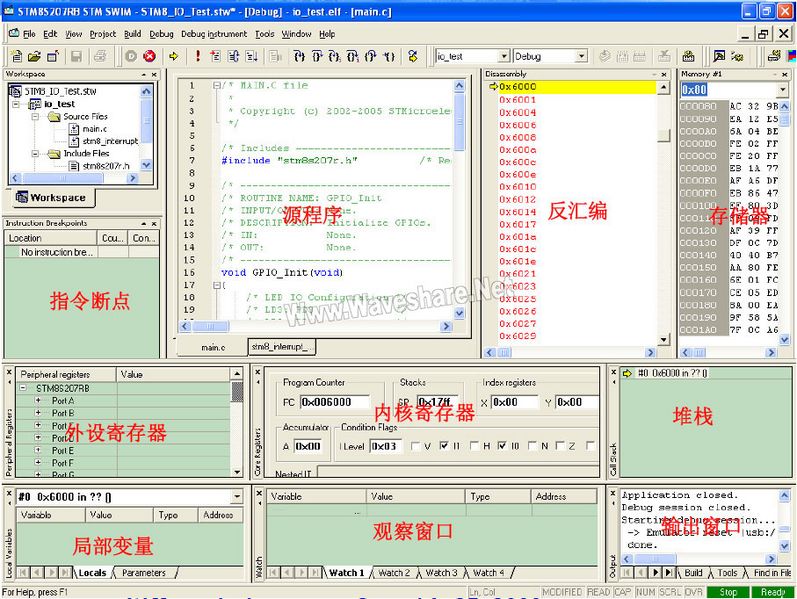This screenshot has height=599, width=797.
Task: Toggle the Z condition flag checkbox
Action: click(x=560, y=446)
